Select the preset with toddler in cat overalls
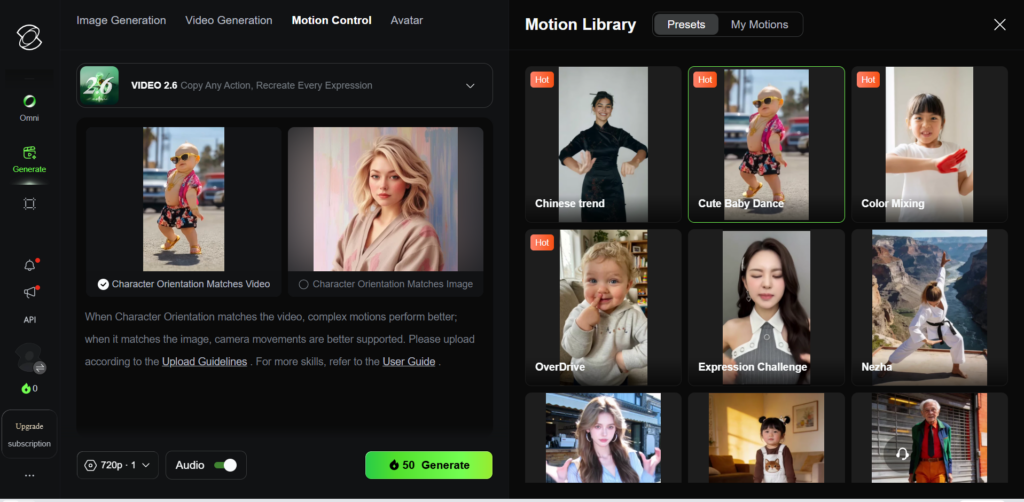Image resolution: width=1024 pixels, height=502 pixels. (766, 438)
